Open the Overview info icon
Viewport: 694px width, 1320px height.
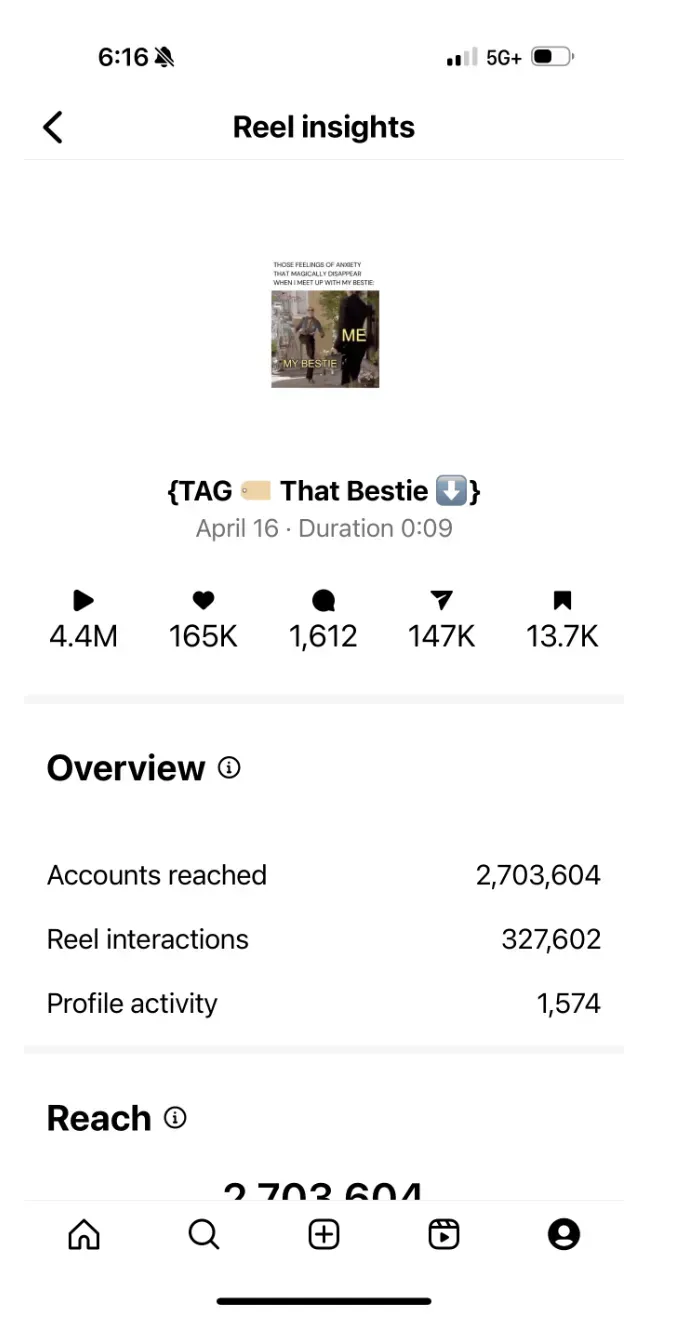pyautogui.click(x=229, y=768)
